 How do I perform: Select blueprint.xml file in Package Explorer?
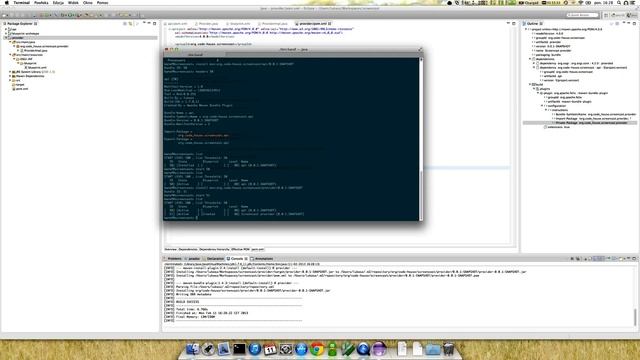(37, 67)
